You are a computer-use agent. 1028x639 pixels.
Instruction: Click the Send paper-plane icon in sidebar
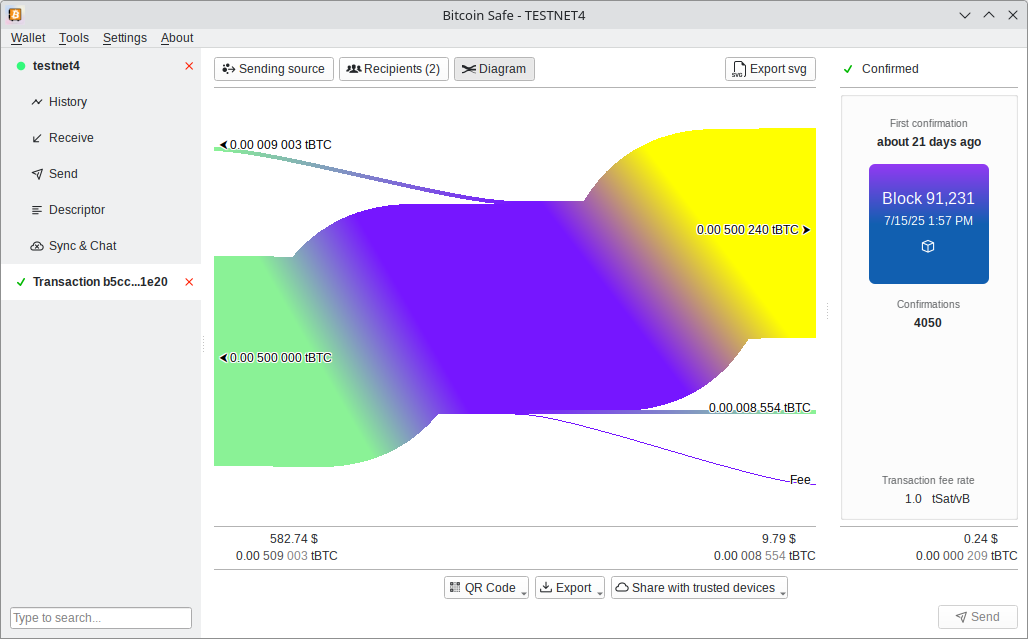tap(37, 174)
